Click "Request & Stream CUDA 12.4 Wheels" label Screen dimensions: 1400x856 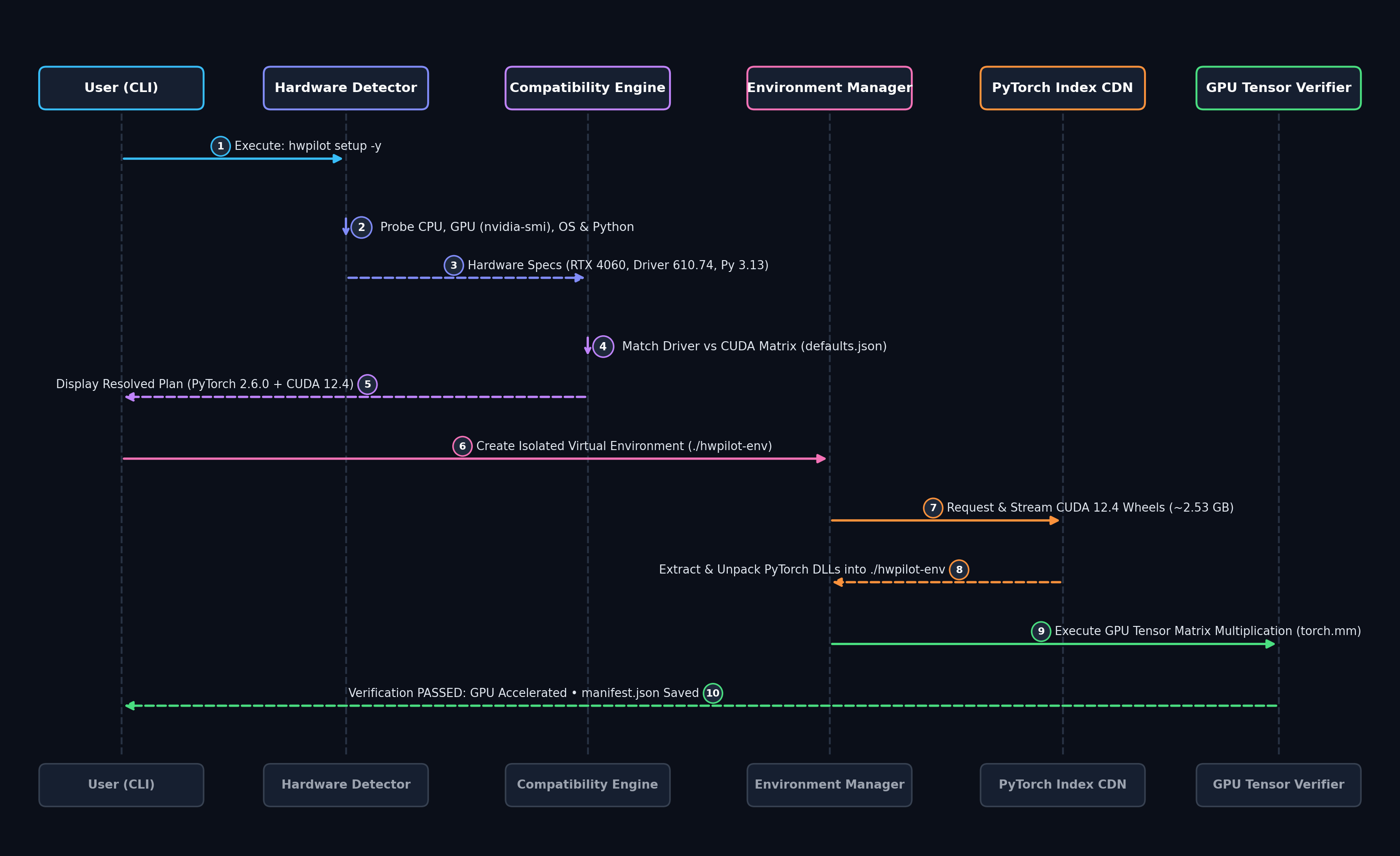1090,507
